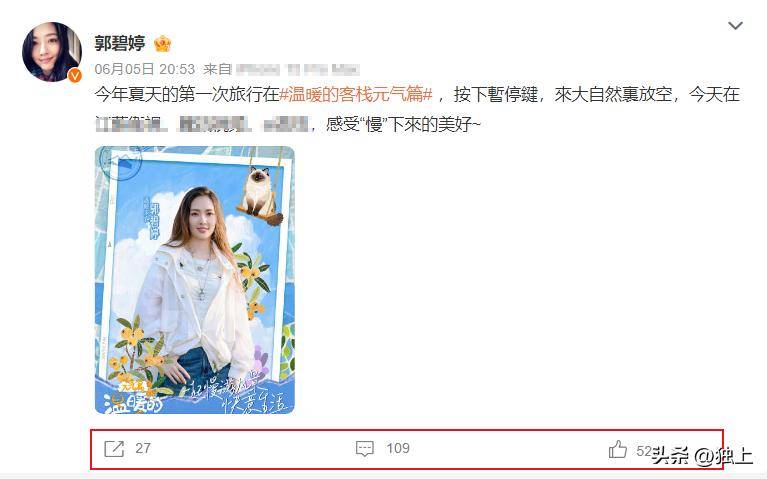Open the 郭碧婷 username link

pyautogui.click(x=120, y=44)
